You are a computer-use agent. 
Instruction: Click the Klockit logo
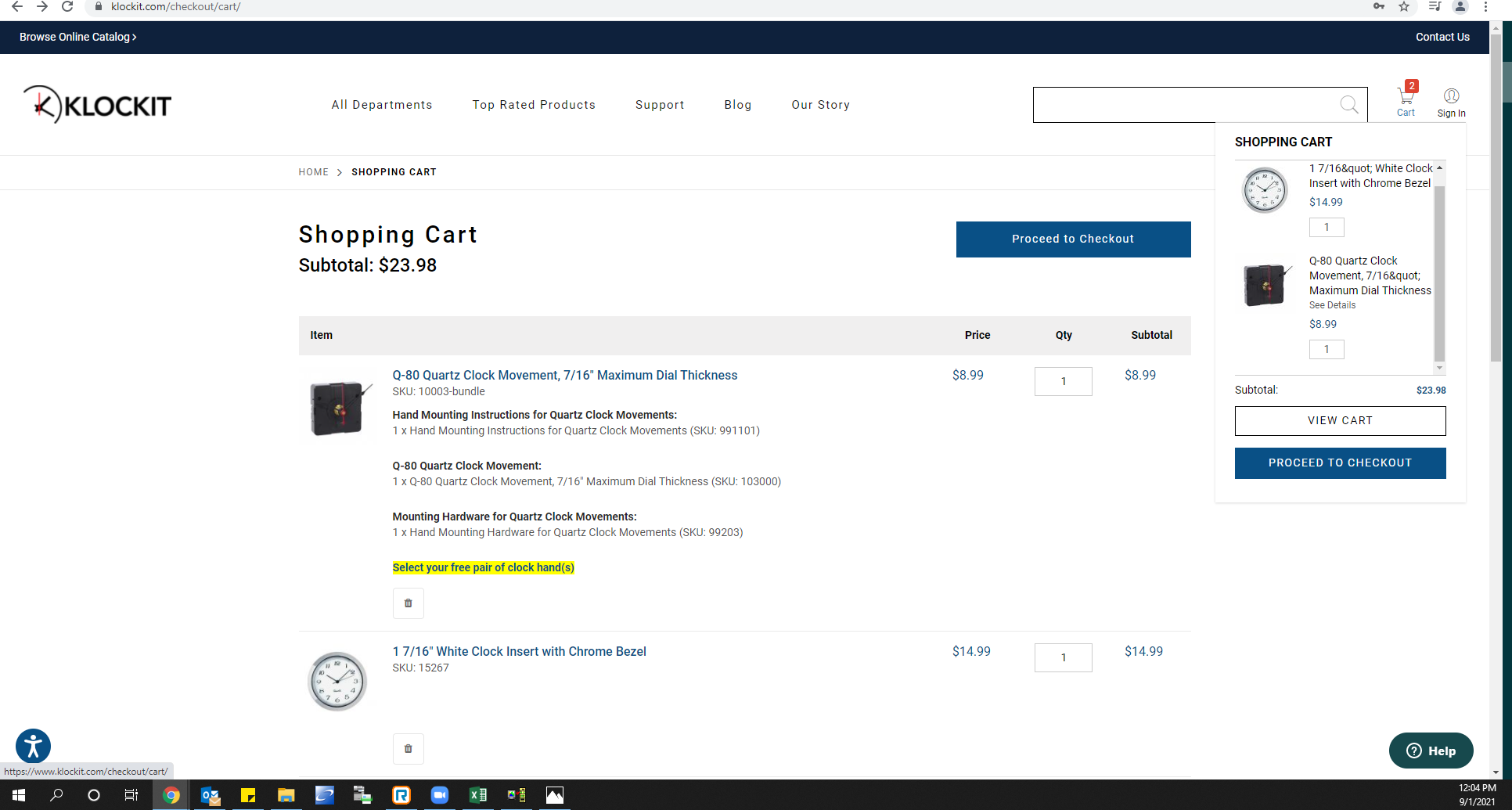tap(97, 104)
